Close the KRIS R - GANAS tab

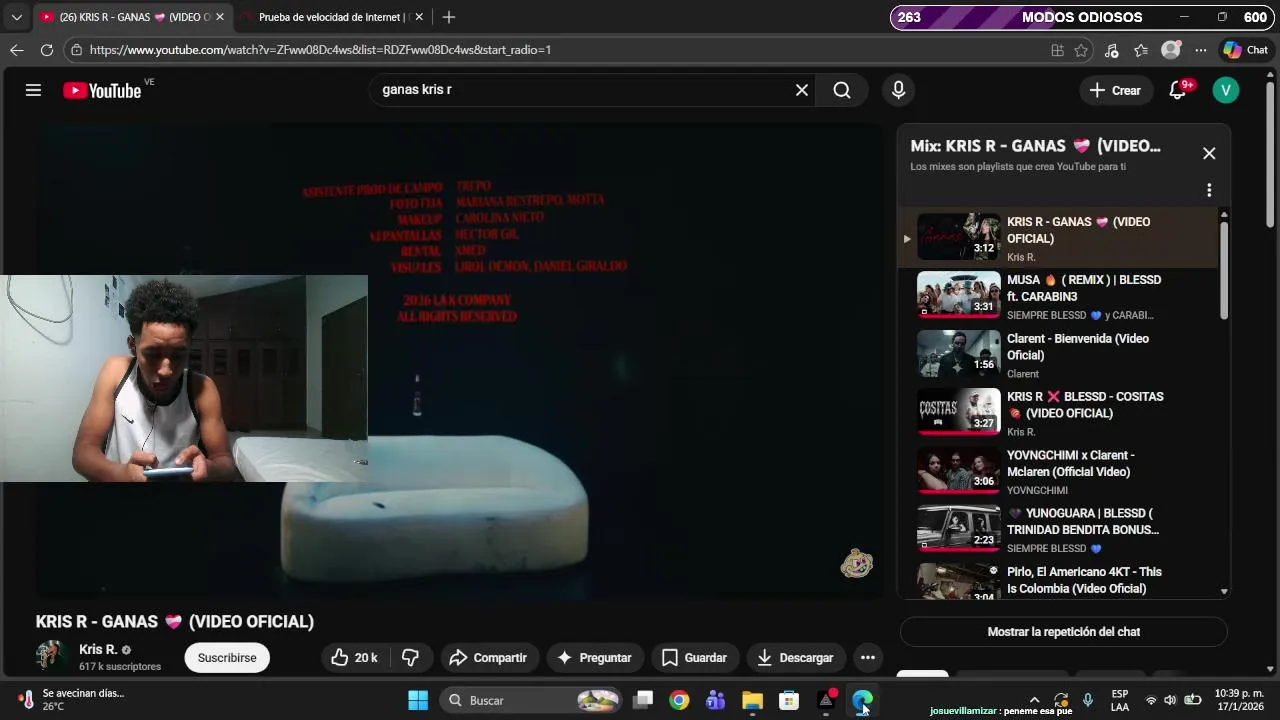tap(220, 17)
